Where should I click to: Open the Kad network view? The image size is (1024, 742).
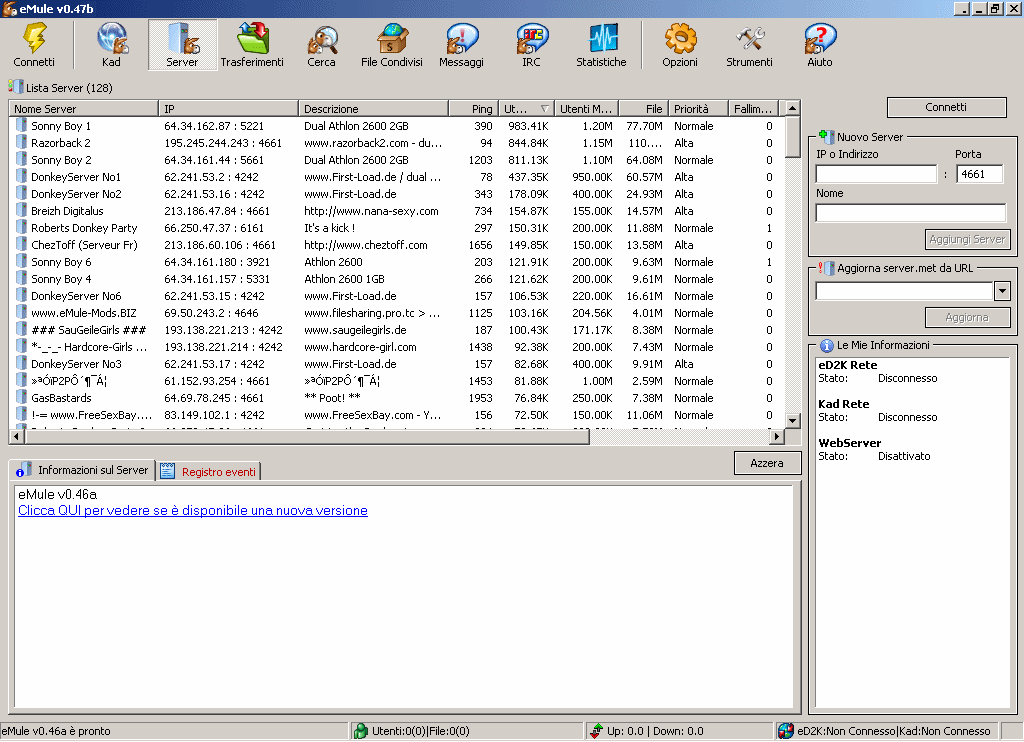[111, 45]
